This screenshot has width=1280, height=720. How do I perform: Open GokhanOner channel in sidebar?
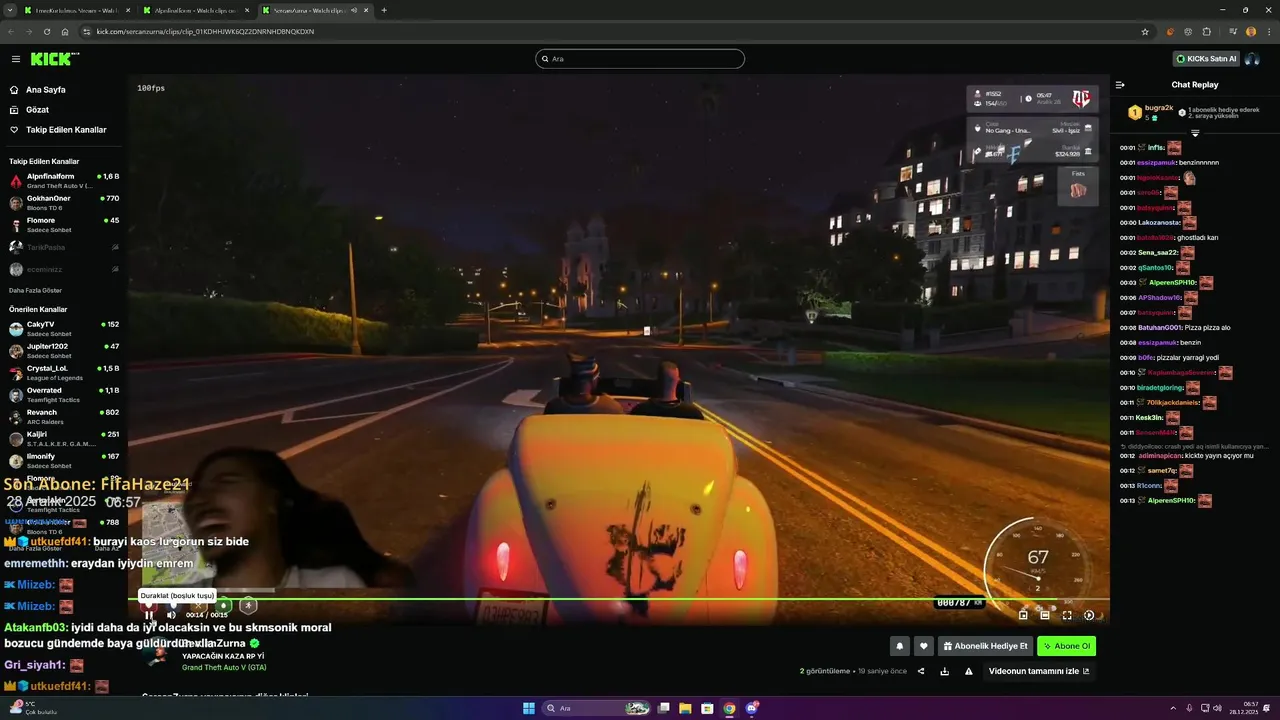[64, 203]
